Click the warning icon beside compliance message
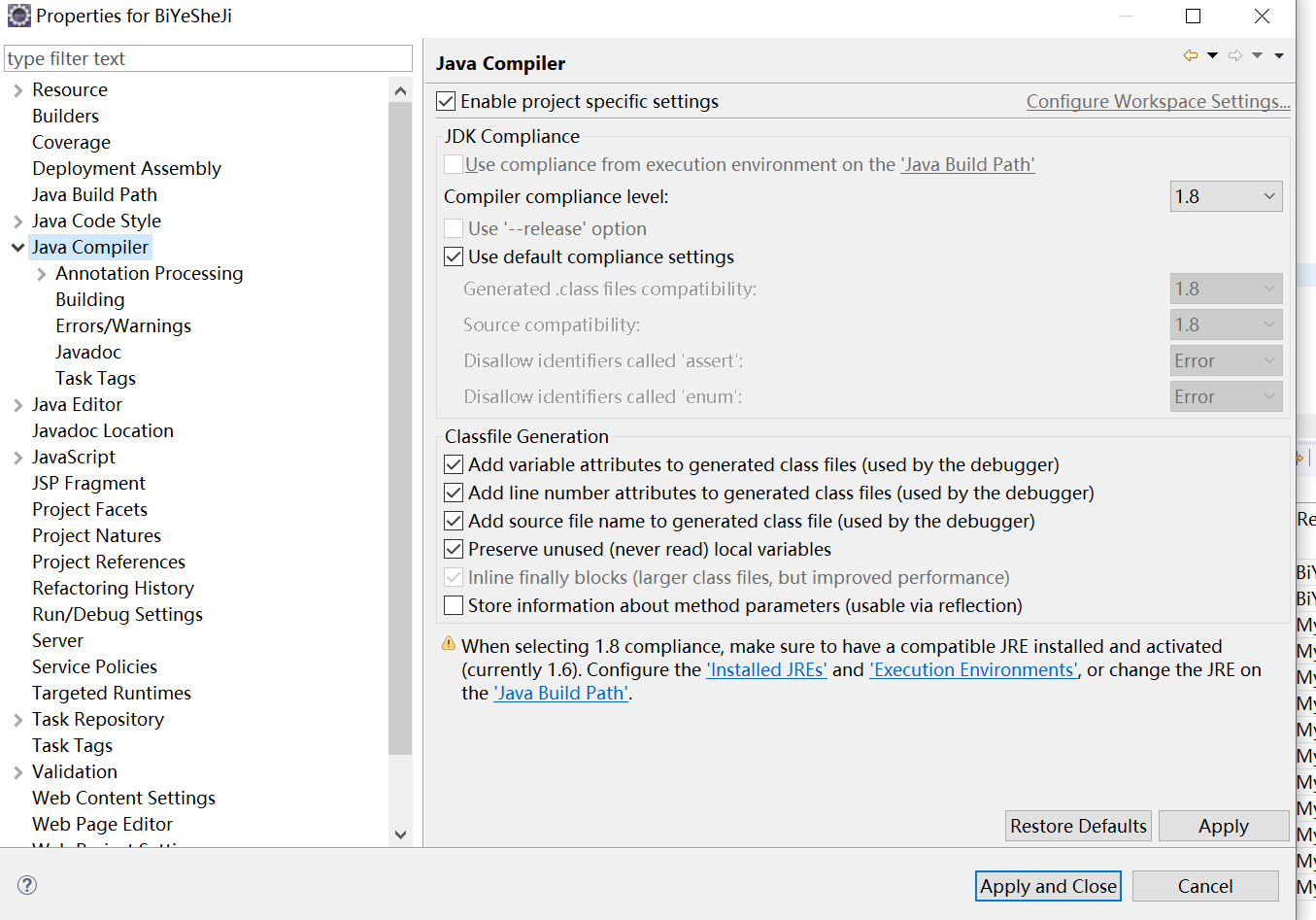Viewport: 1316px width, 920px height. [x=449, y=644]
